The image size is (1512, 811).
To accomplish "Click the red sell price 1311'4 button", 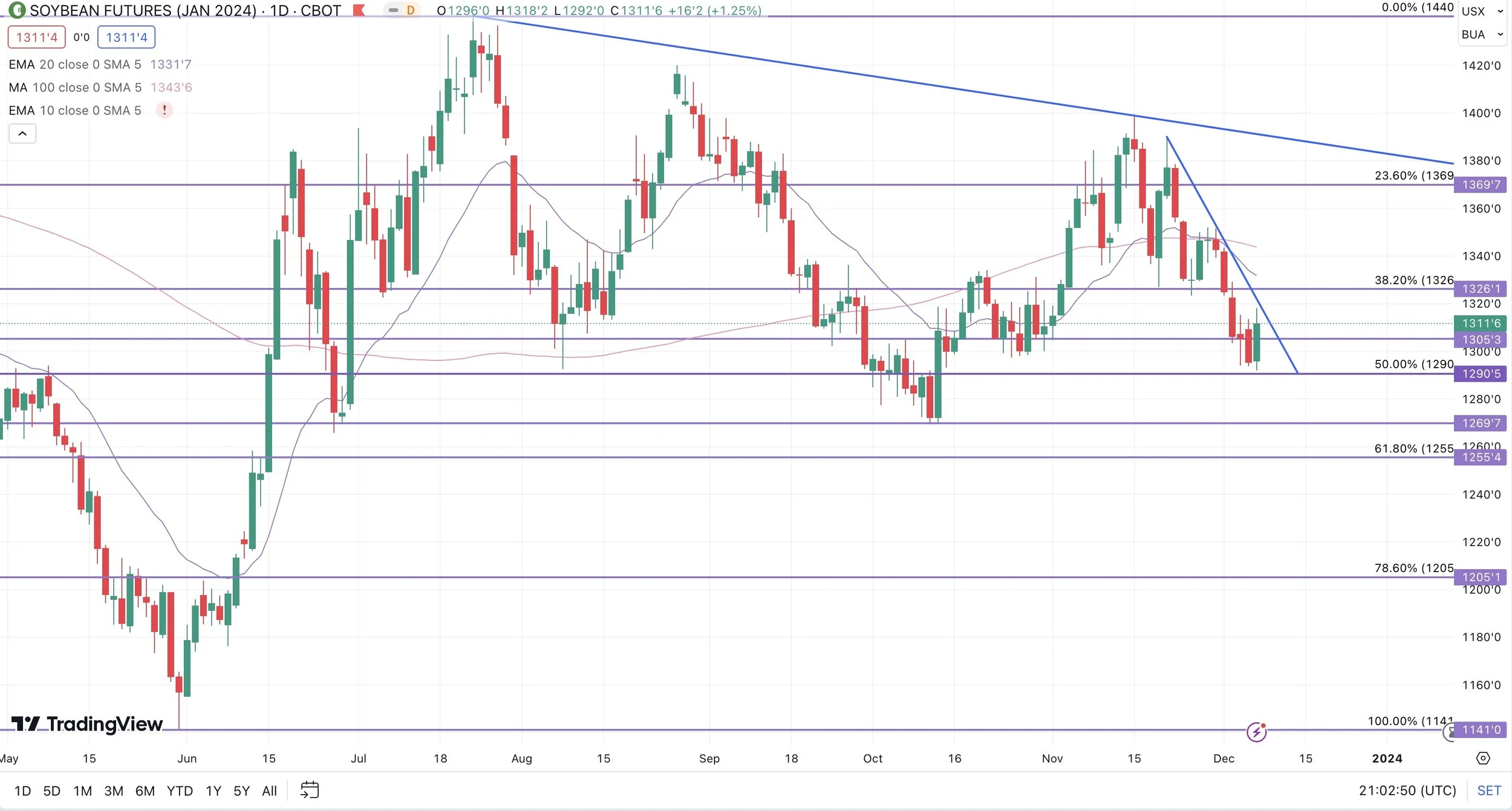I will click(36, 37).
